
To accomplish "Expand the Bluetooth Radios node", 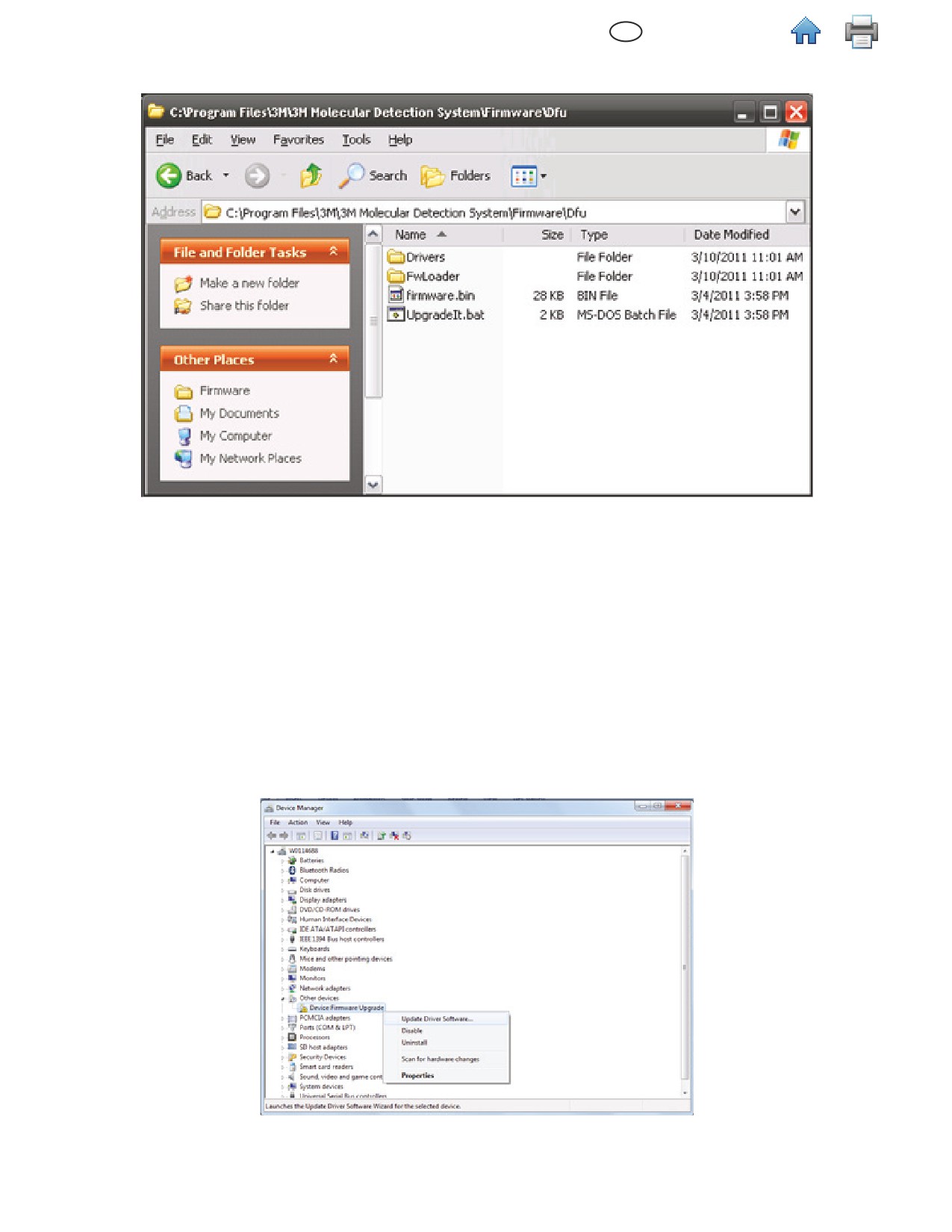I will (282, 871).
